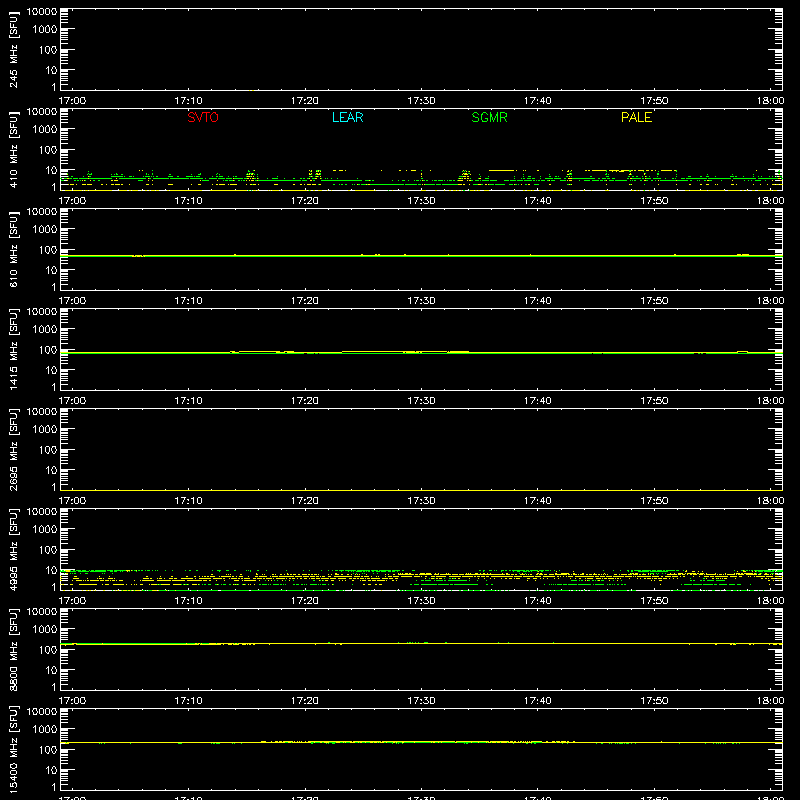
Task: Click 17:10 label under the 2695 MHz plot
Action: [188, 501]
